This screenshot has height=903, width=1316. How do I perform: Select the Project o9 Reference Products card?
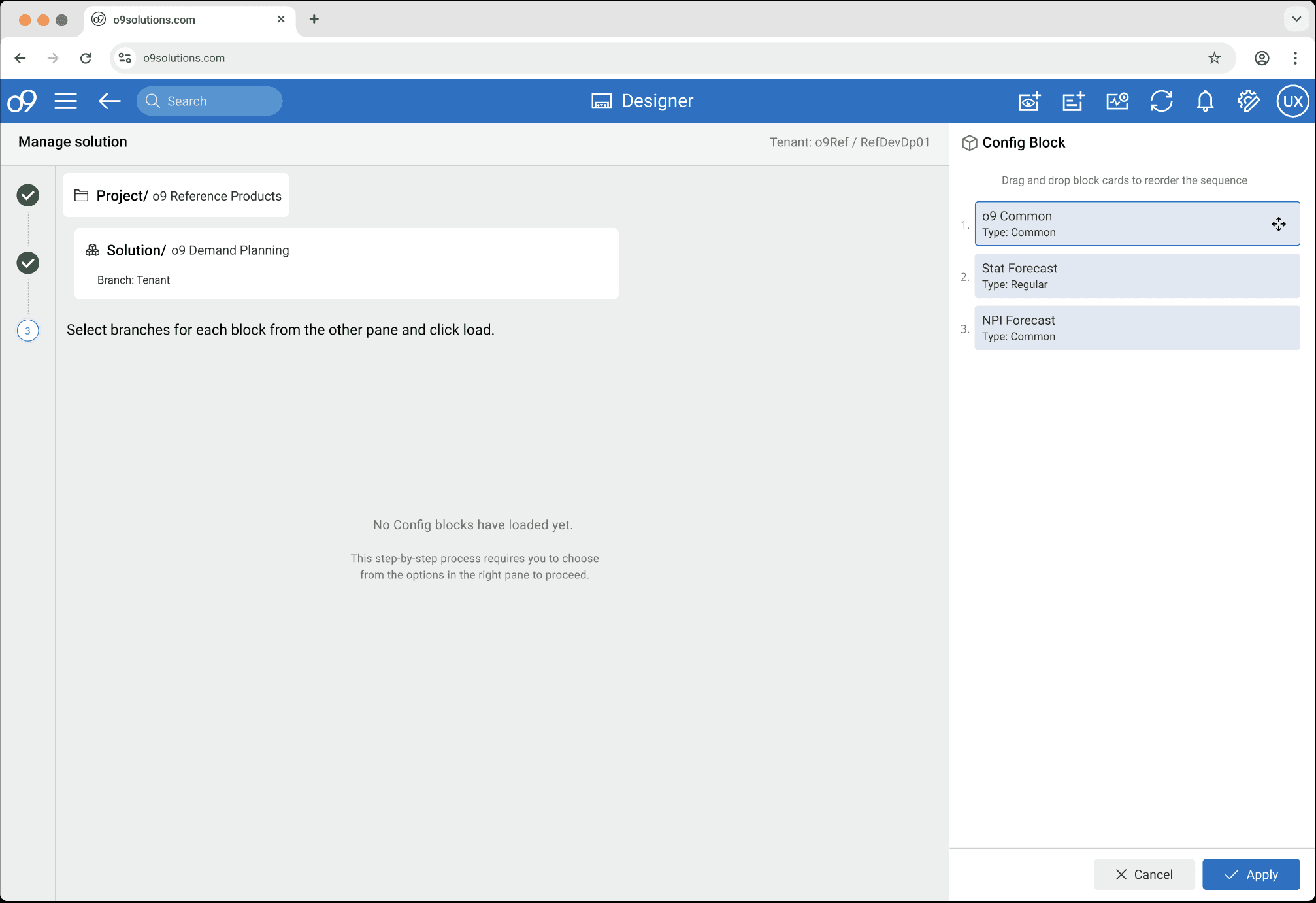(x=176, y=195)
